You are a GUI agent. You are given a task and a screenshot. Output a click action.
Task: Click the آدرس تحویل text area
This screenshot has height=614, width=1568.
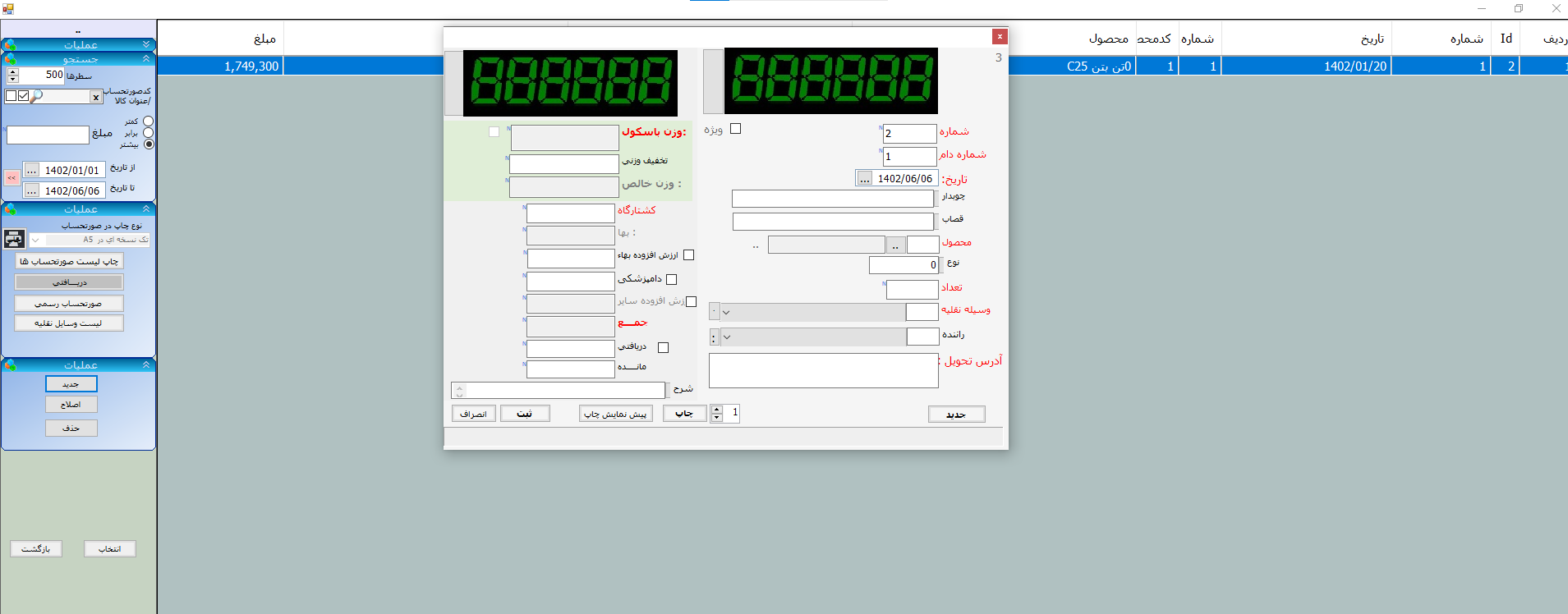824,370
